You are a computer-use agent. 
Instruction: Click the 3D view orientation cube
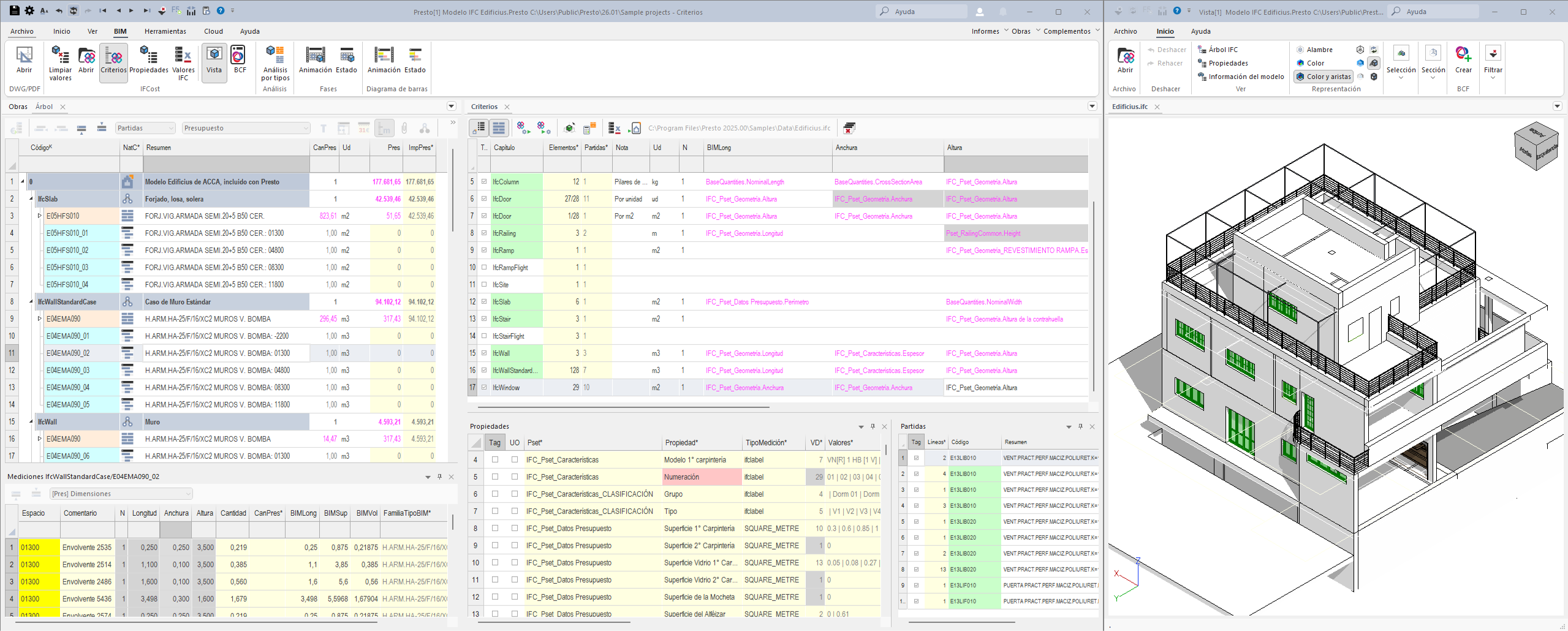click(1536, 146)
